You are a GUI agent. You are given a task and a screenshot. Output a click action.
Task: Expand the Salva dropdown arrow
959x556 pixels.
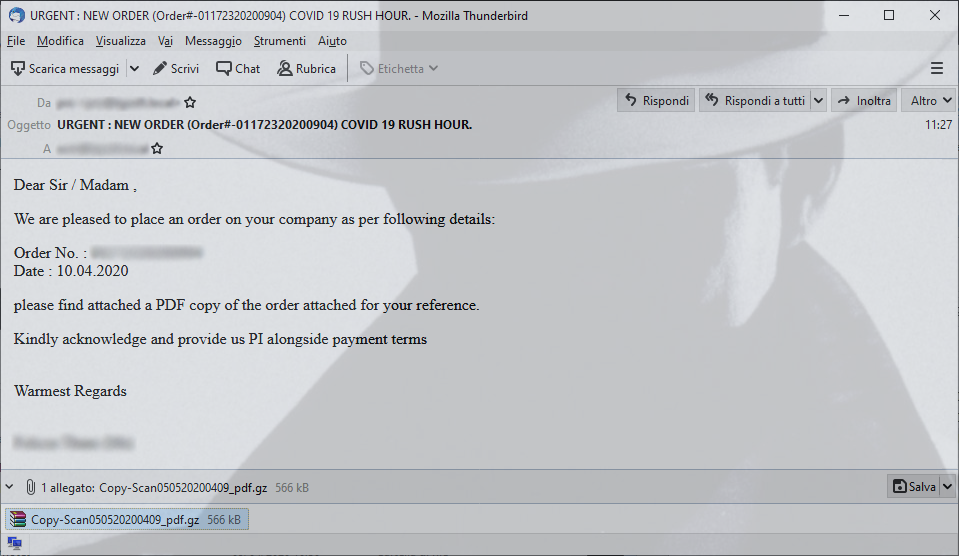point(947,487)
